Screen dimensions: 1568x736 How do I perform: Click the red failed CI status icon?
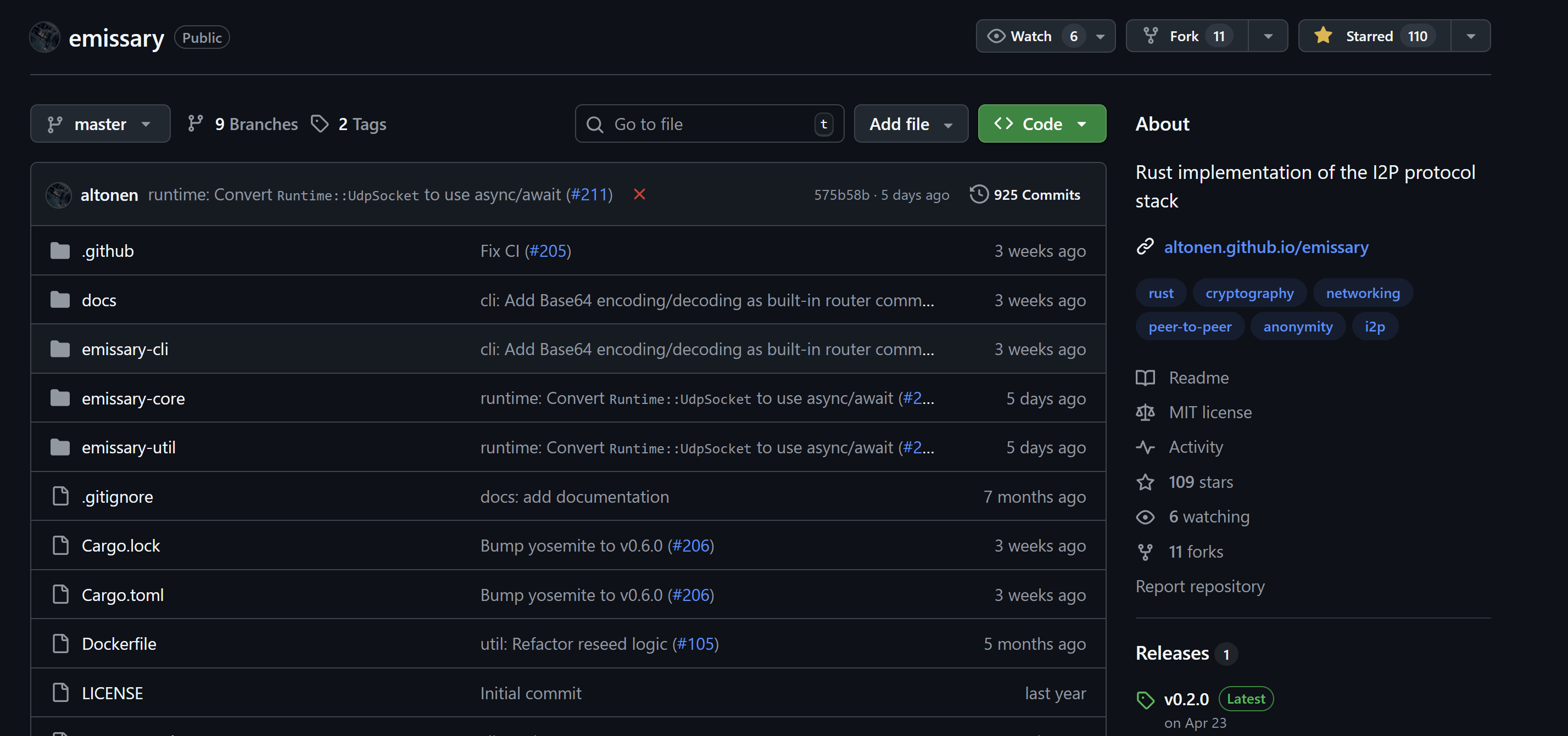[639, 194]
